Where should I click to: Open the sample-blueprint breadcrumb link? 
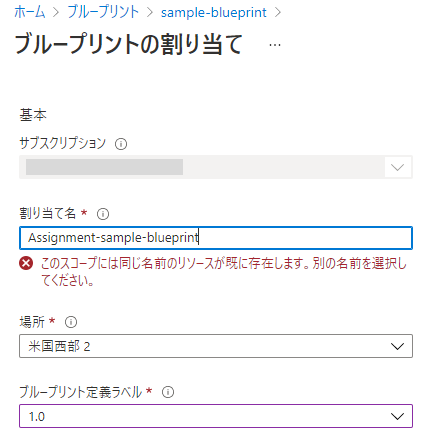[213, 13]
